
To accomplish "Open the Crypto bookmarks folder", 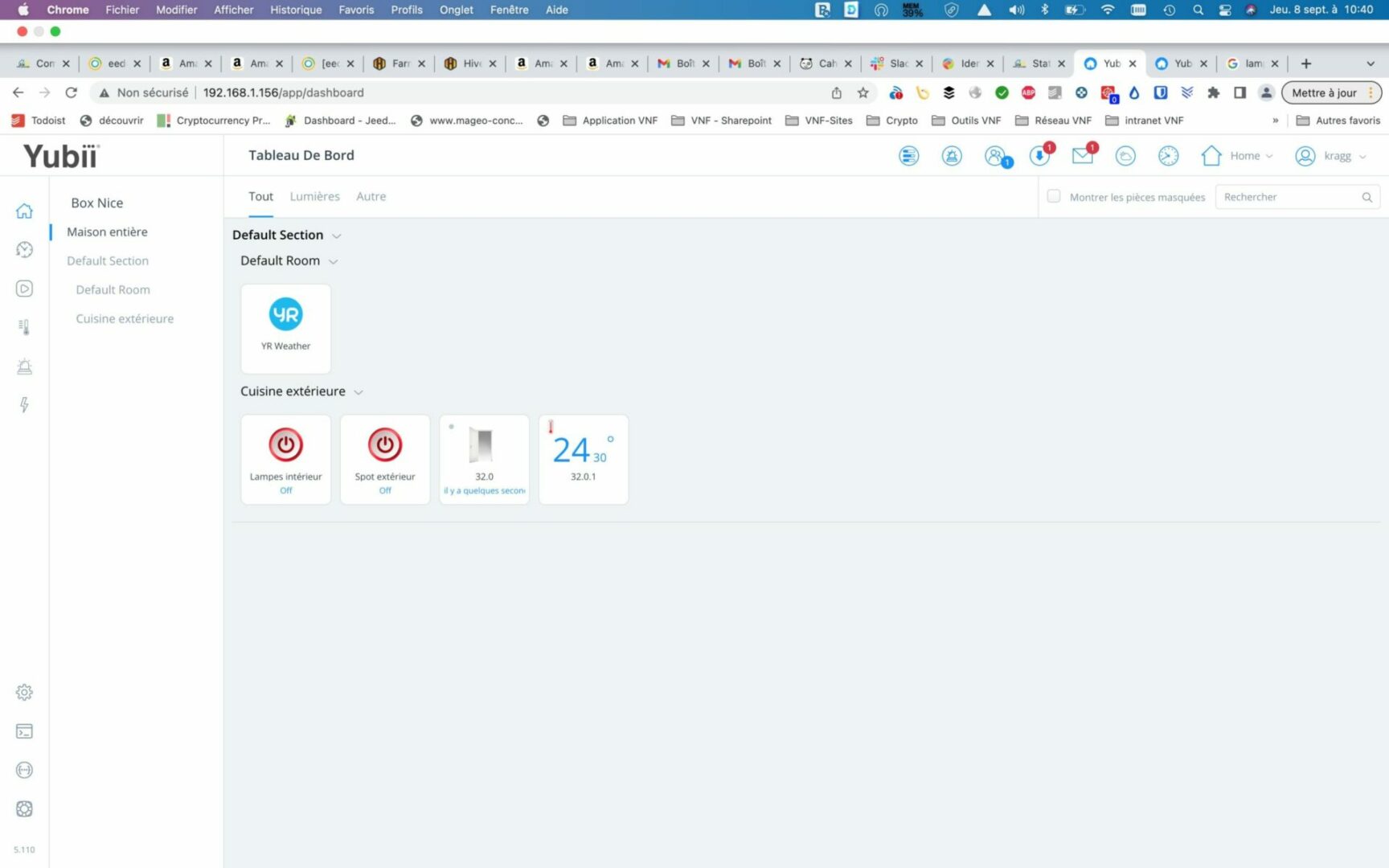I will (x=892, y=121).
